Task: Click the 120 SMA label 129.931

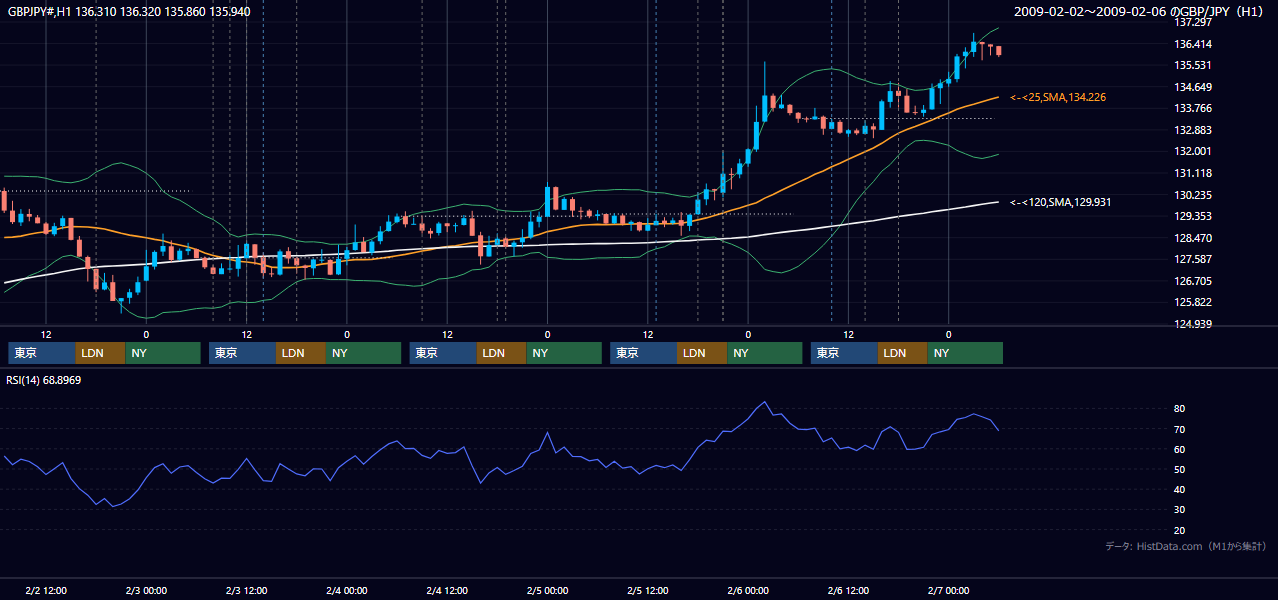Action: point(1061,202)
